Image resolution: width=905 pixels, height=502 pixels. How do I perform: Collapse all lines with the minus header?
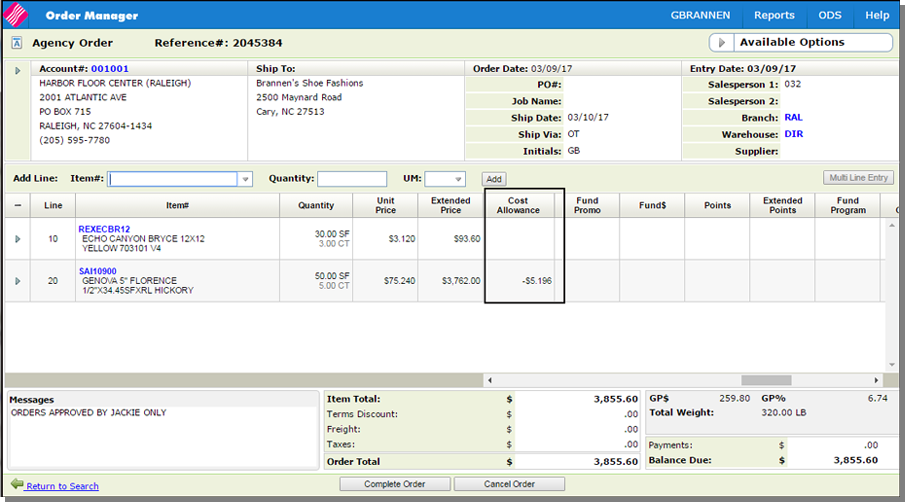(18, 205)
